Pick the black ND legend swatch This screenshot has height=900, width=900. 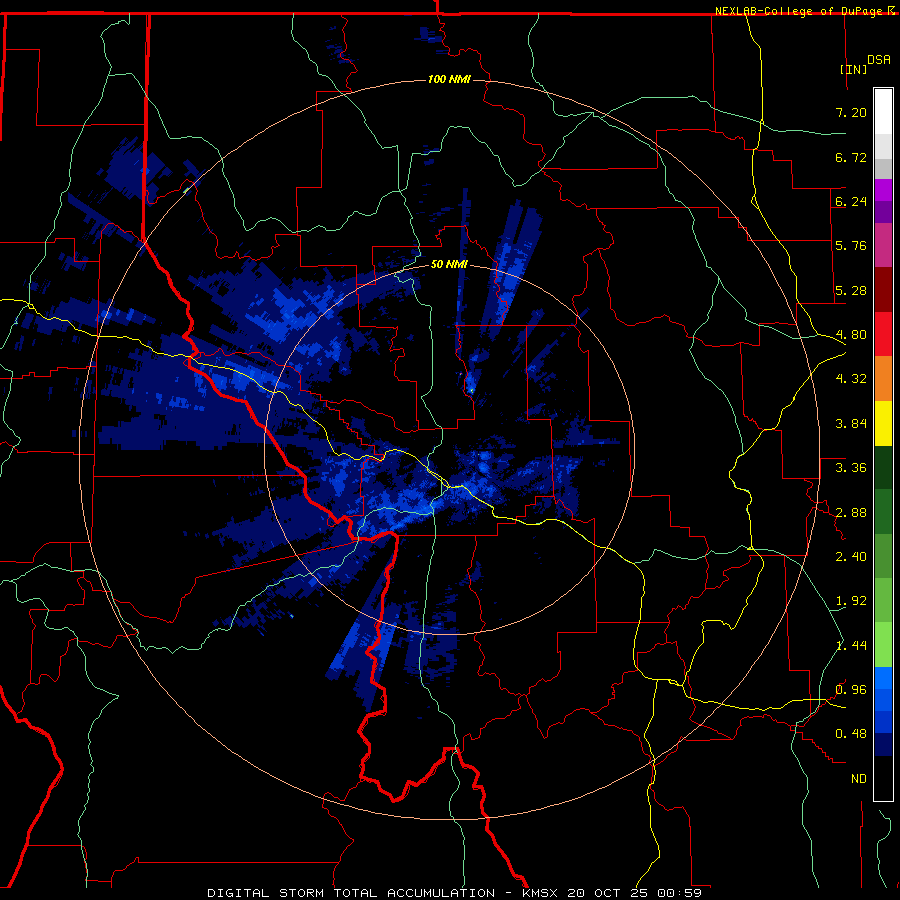[883, 778]
